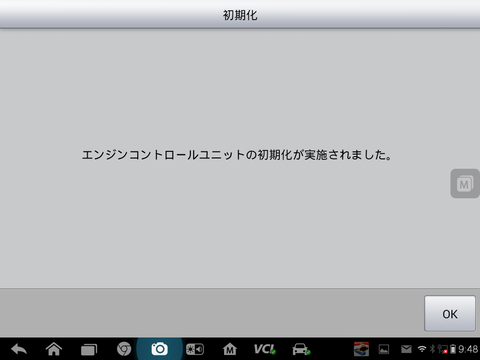This screenshot has height=360, width=480.
Task: Tap the floating M shortcut icon
Action: 465,184
